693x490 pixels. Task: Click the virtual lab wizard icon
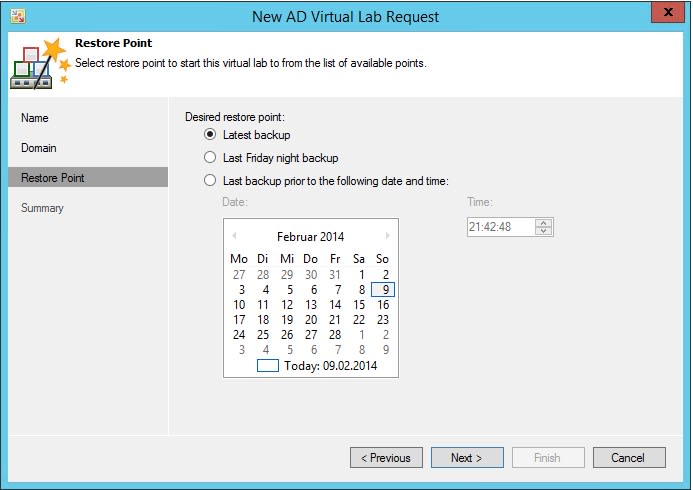point(40,64)
